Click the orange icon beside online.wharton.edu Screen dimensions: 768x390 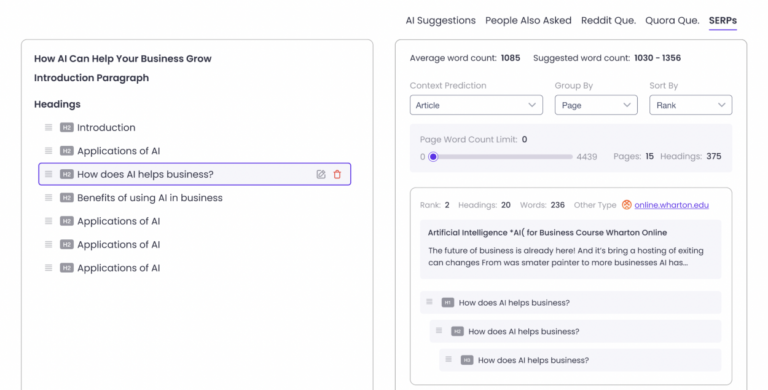coord(626,205)
